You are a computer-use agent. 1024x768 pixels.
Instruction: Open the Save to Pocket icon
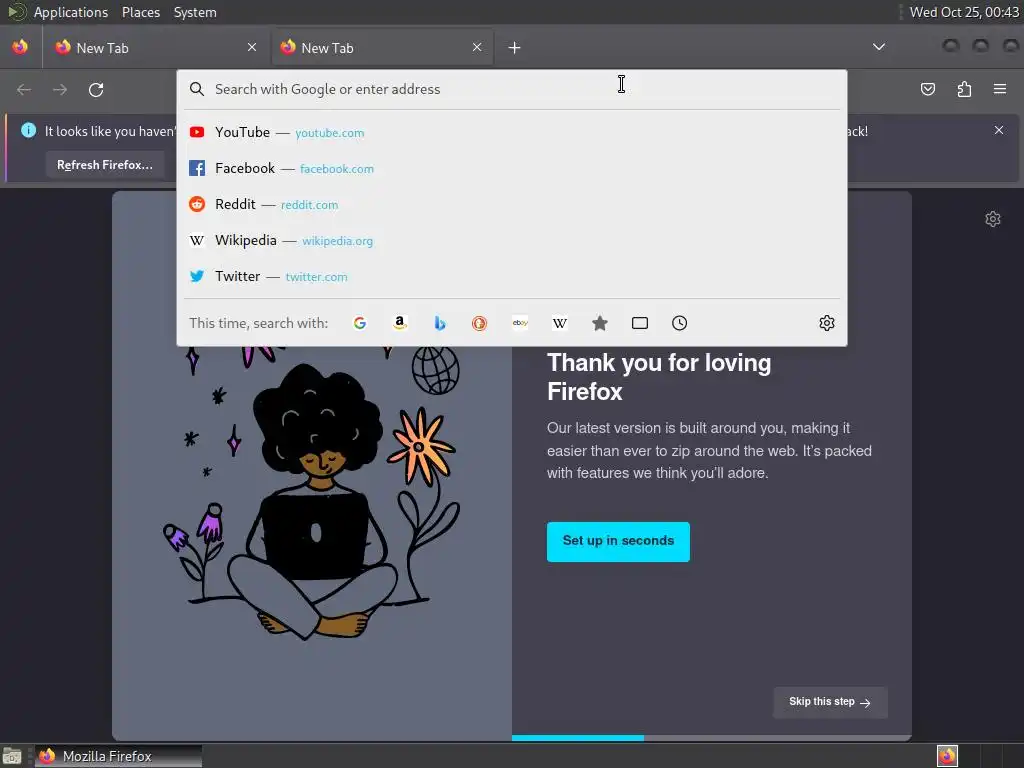927,89
